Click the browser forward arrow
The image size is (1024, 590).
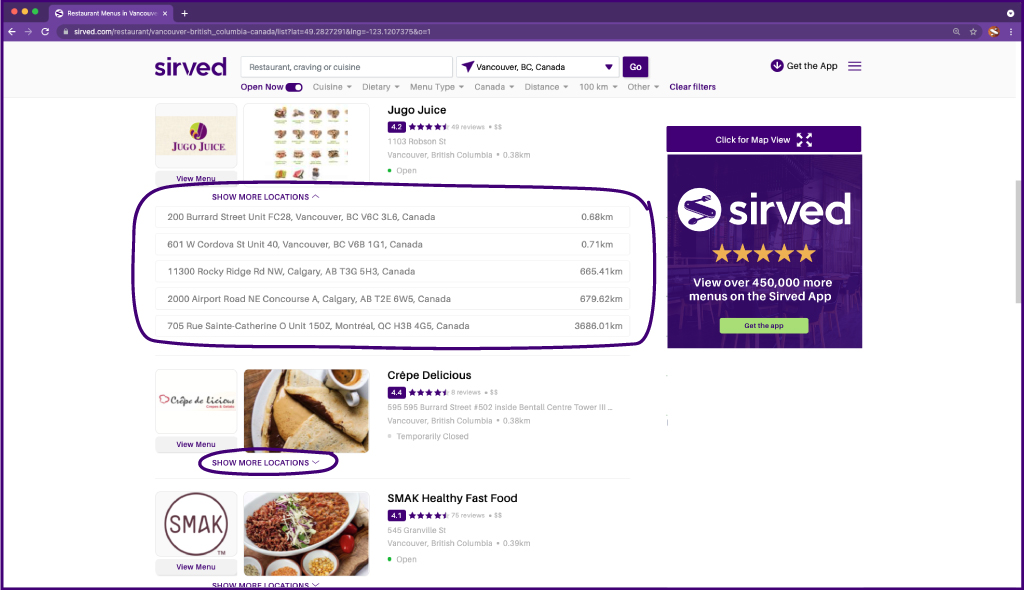[x=28, y=31]
